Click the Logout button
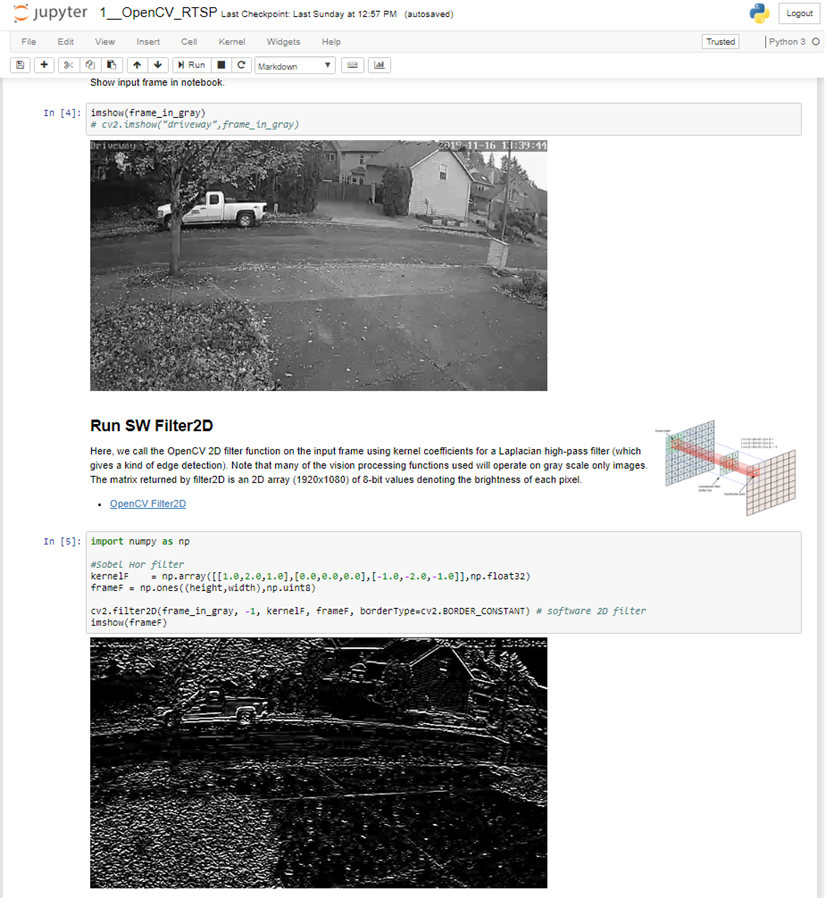The image size is (825, 898). 799,13
